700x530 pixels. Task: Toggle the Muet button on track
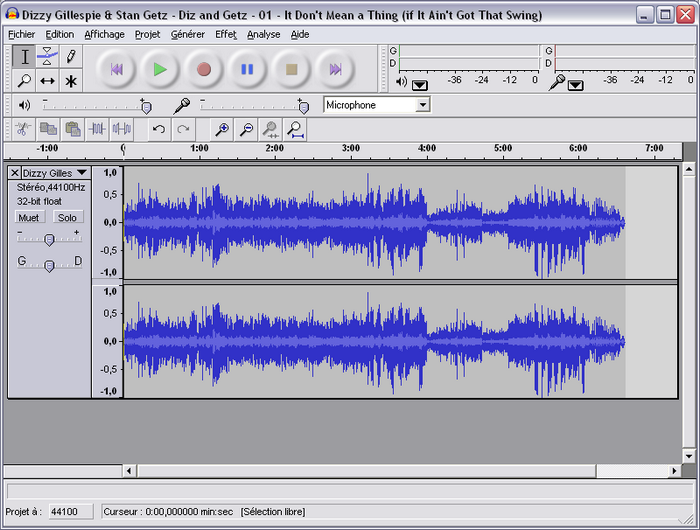tap(29, 217)
